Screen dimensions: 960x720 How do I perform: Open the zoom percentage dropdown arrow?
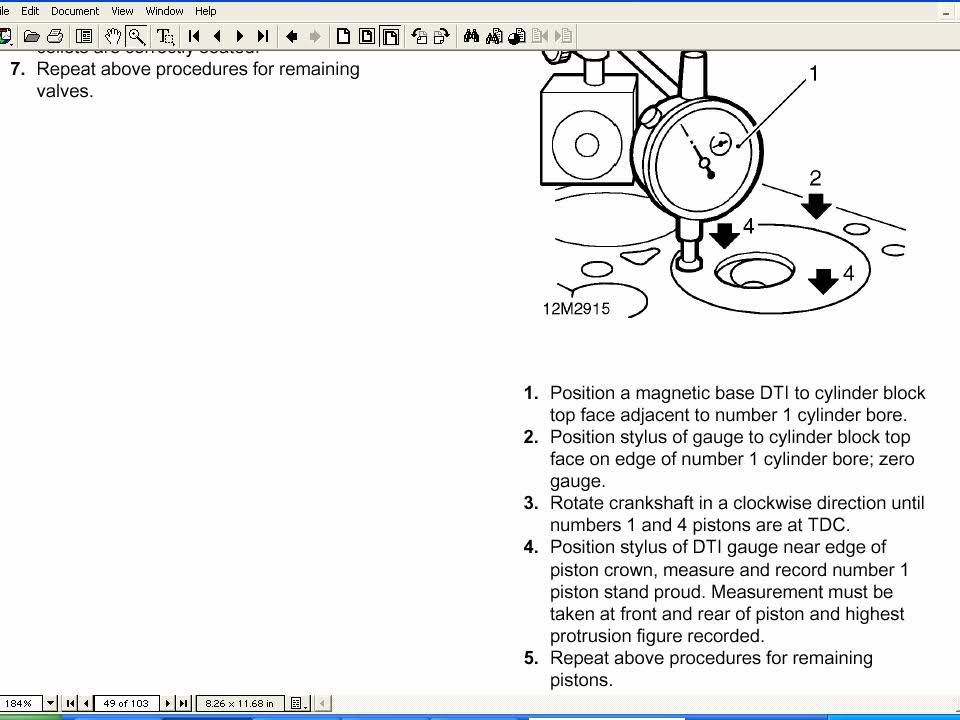[50, 703]
